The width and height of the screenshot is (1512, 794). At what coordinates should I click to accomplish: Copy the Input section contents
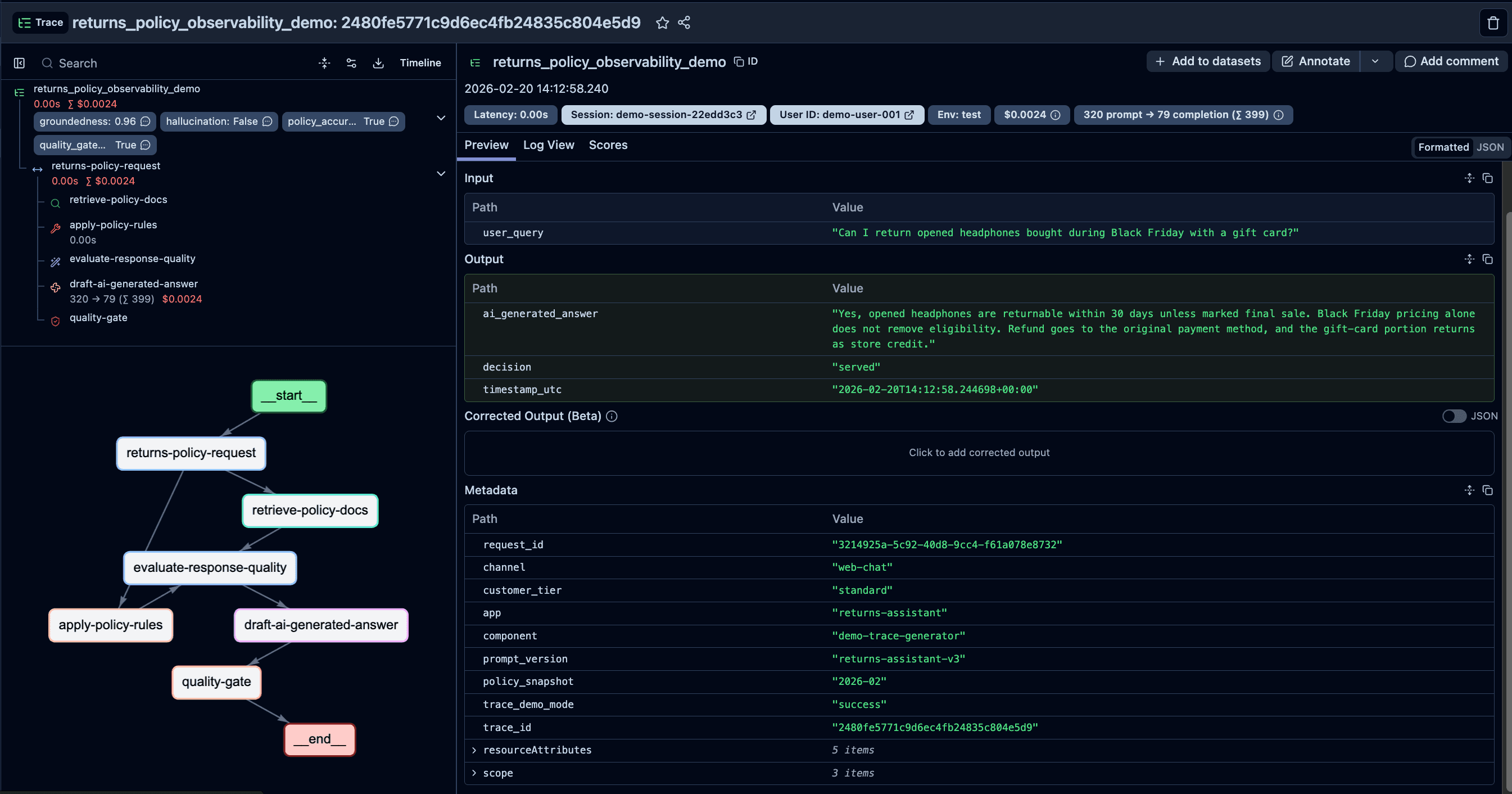pyautogui.click(x=1487, y=178)
